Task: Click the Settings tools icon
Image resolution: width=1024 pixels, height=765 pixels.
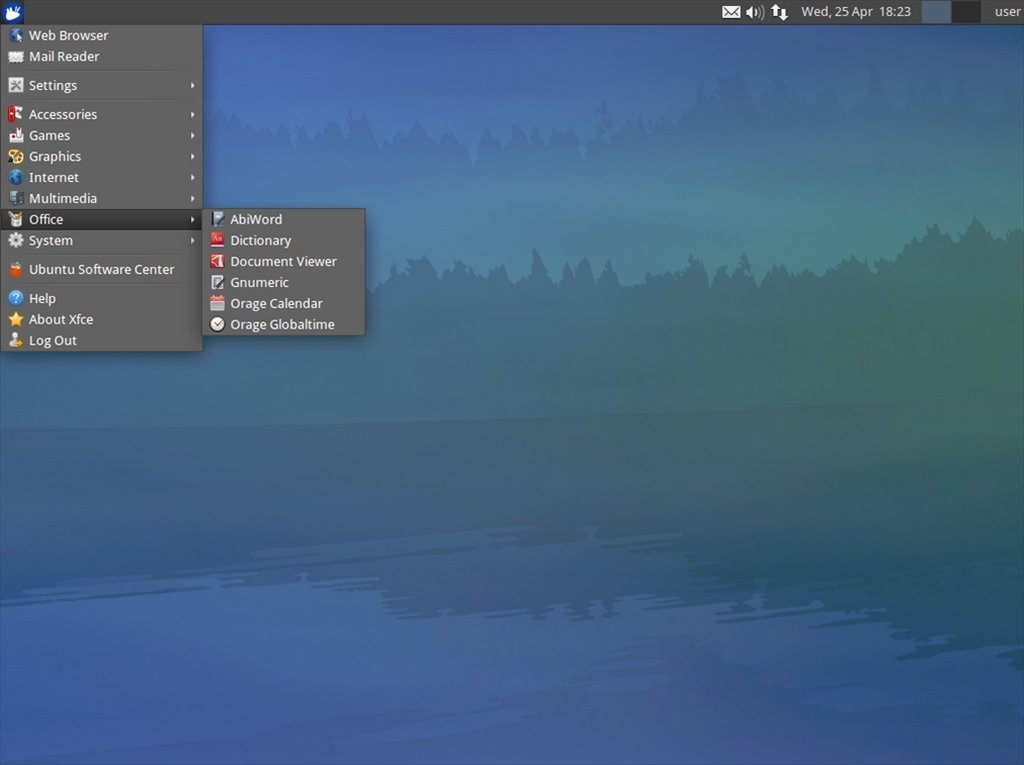Action: [16, 86]
